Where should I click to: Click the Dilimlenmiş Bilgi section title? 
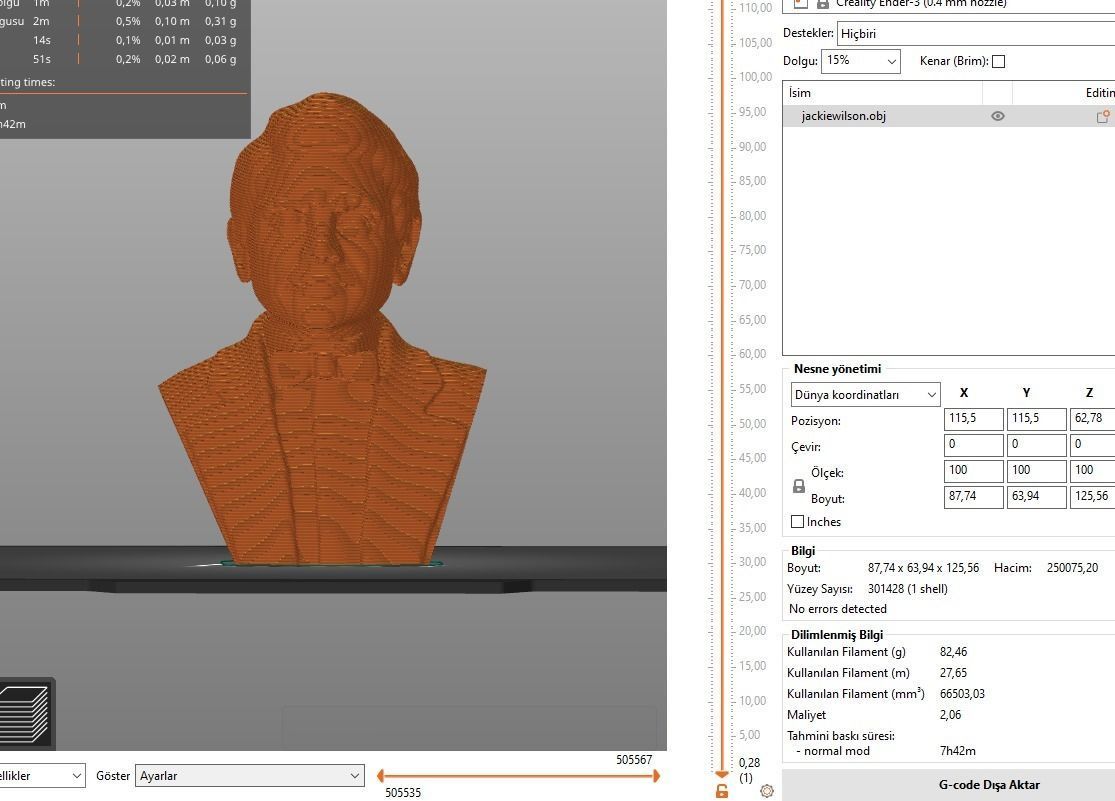(x=837, y=635)
